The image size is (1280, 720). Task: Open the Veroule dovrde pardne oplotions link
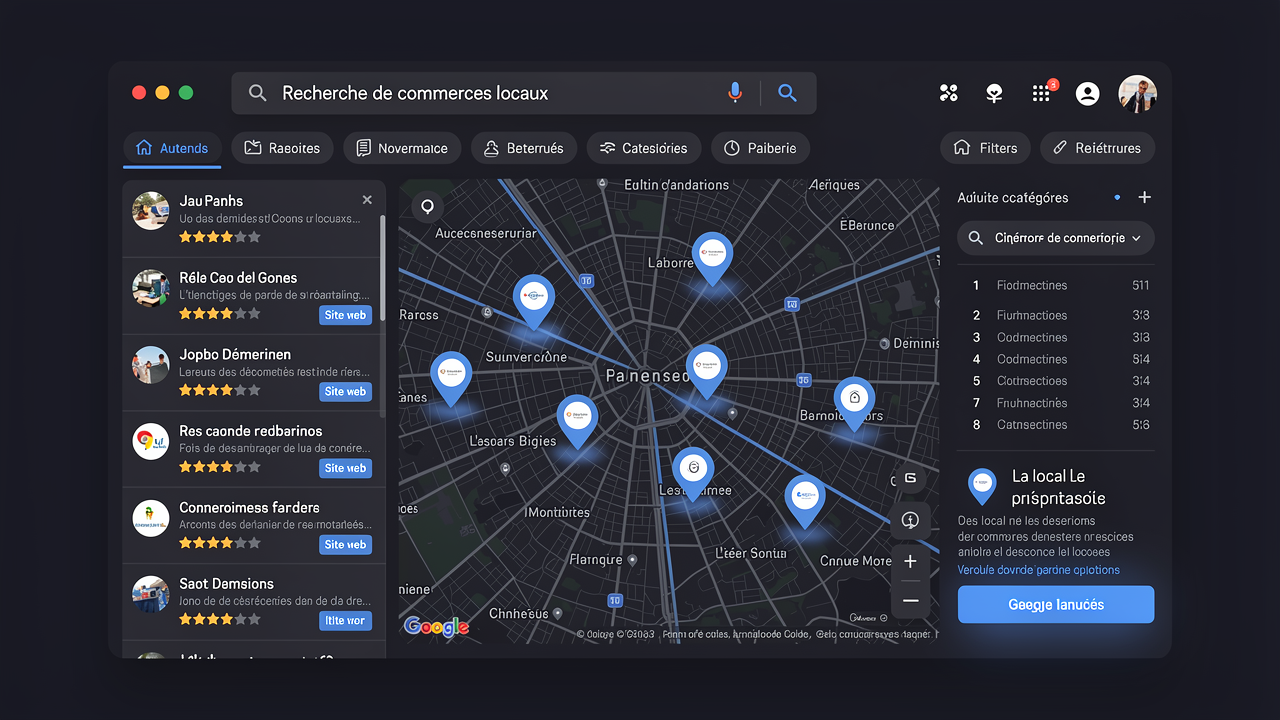(x=1038, y=568)
